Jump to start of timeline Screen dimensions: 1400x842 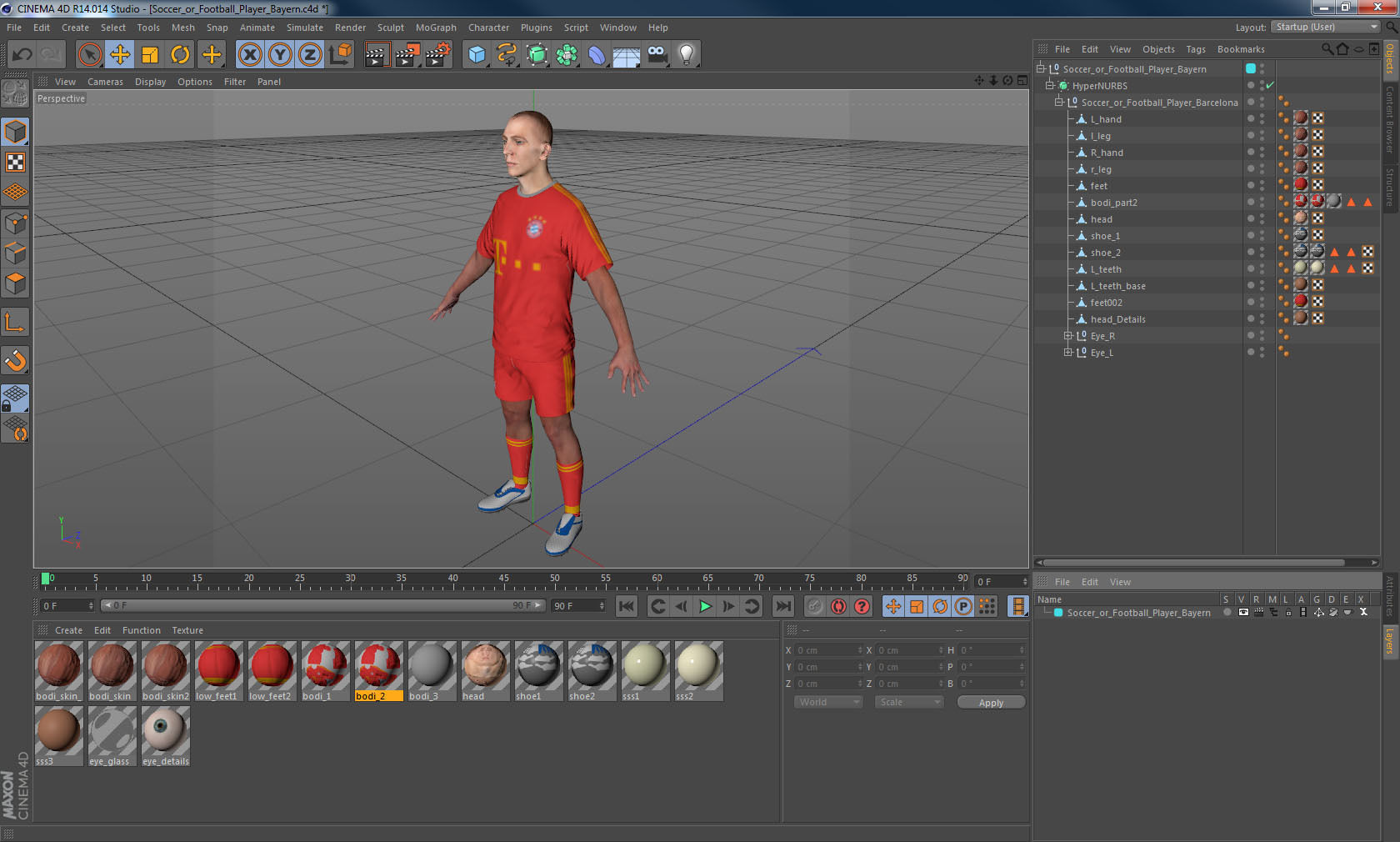627,606
